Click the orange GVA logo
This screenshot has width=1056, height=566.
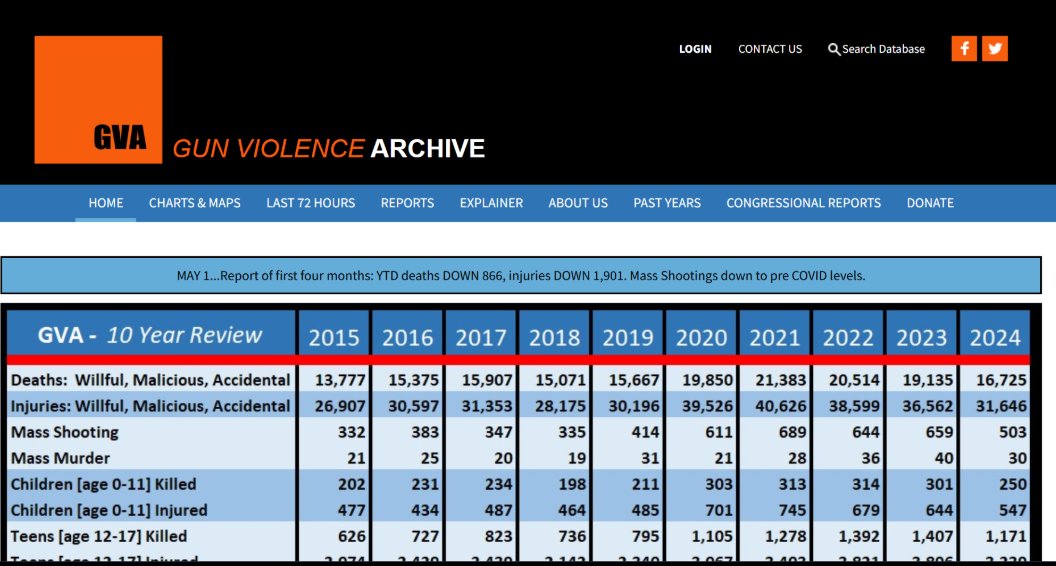pyautogui.click(x=98, y=100)
